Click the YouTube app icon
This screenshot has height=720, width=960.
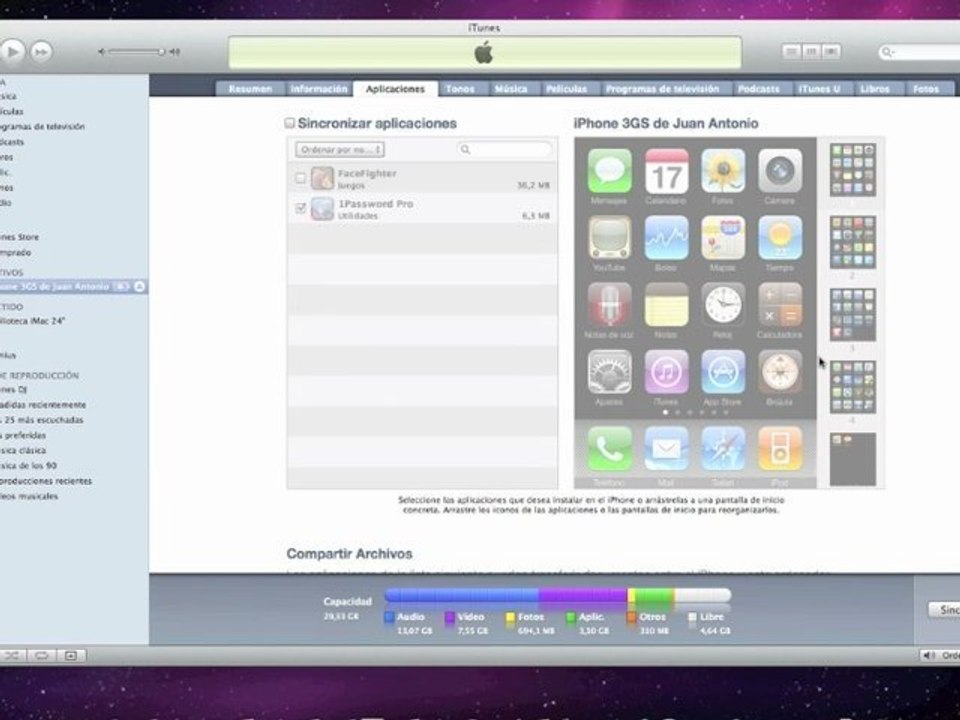click(609, 238)
